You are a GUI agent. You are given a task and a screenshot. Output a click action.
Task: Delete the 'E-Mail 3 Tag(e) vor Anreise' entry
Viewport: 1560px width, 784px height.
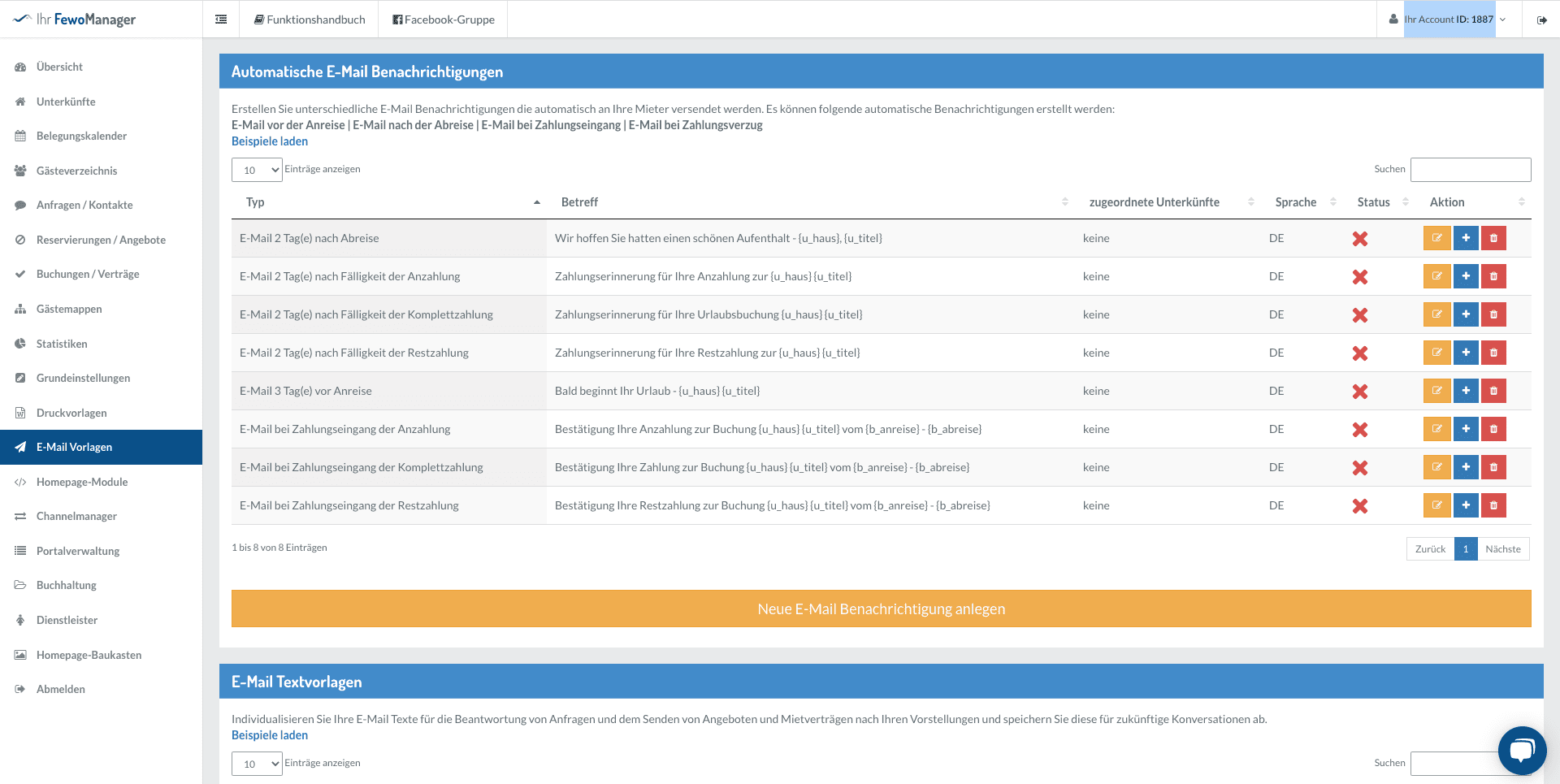1493,391
